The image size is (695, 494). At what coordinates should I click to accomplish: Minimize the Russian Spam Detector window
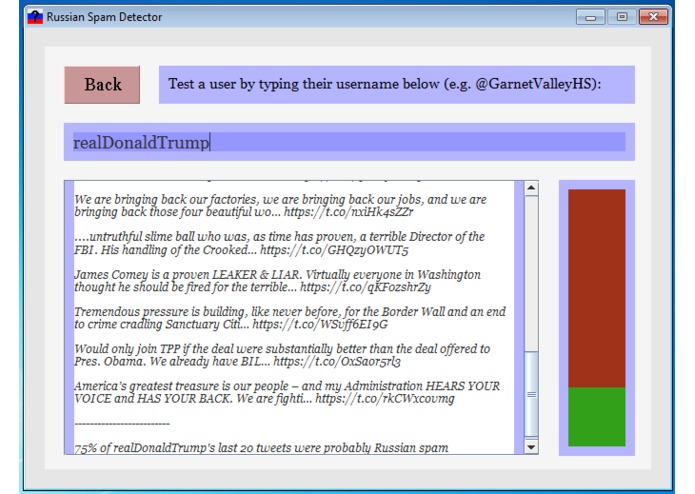590,17
